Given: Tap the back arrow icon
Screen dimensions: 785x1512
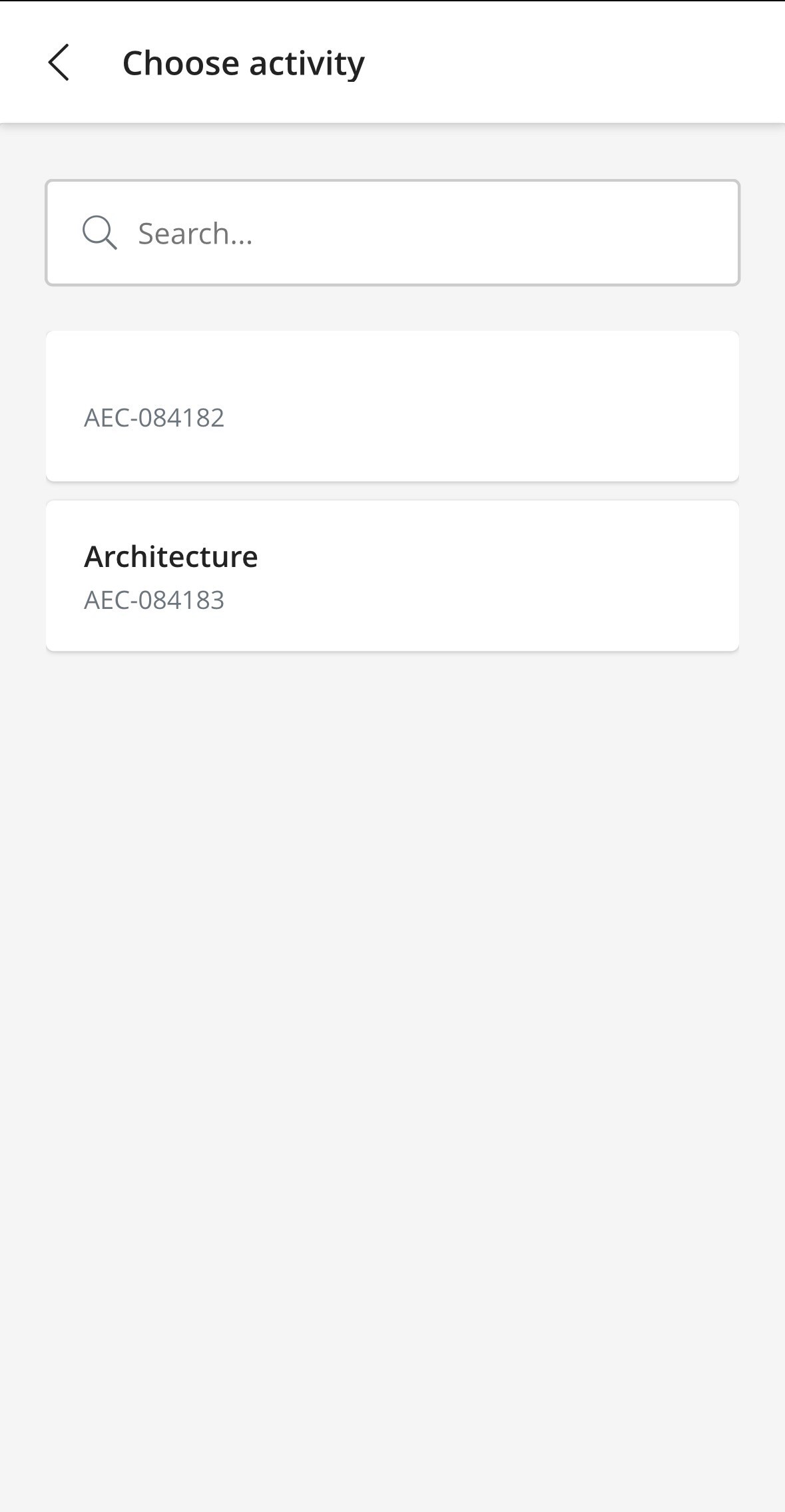Looking at the screenshot, I should point(59,63).
